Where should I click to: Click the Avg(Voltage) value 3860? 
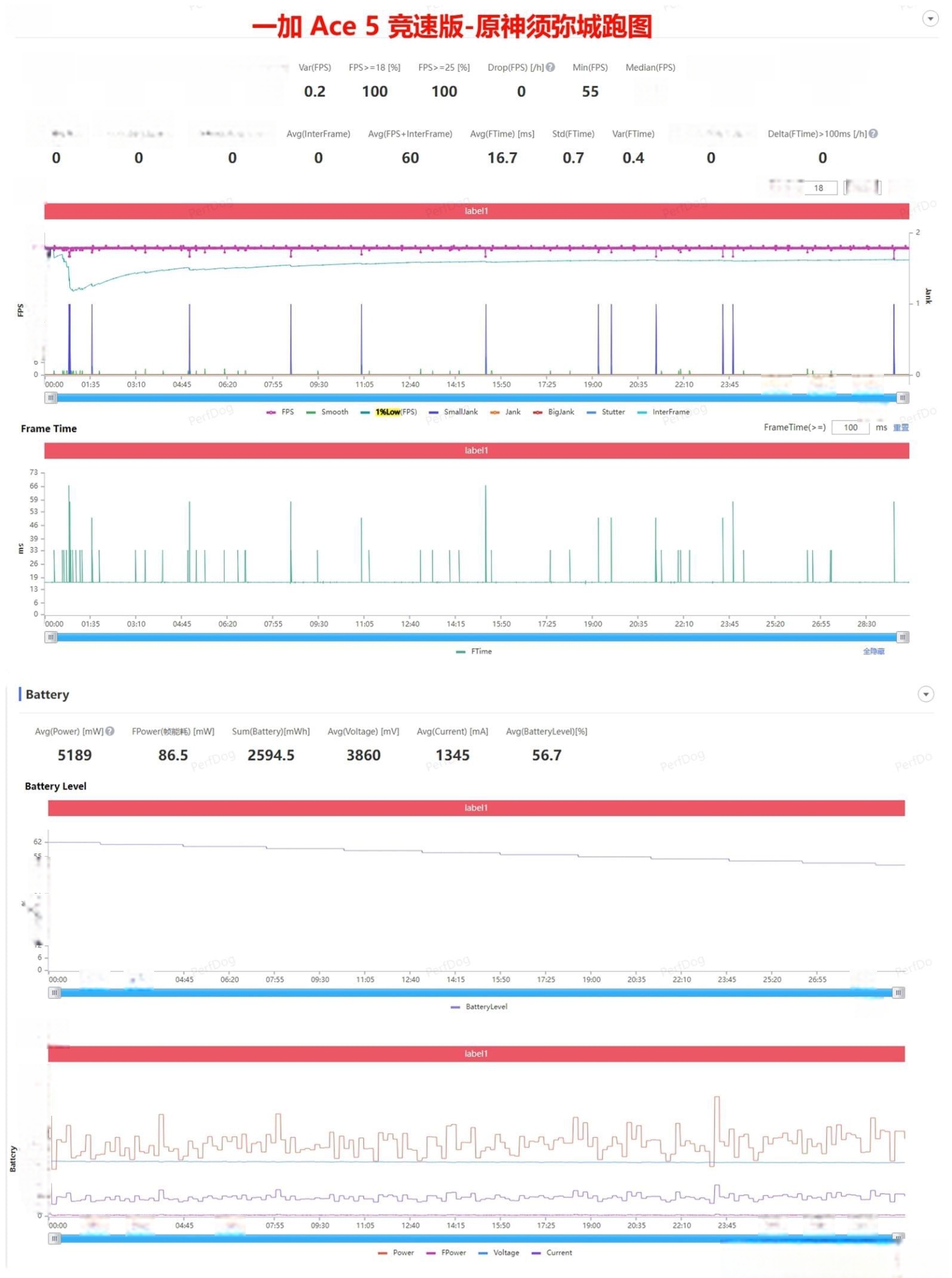pos(363,755)
